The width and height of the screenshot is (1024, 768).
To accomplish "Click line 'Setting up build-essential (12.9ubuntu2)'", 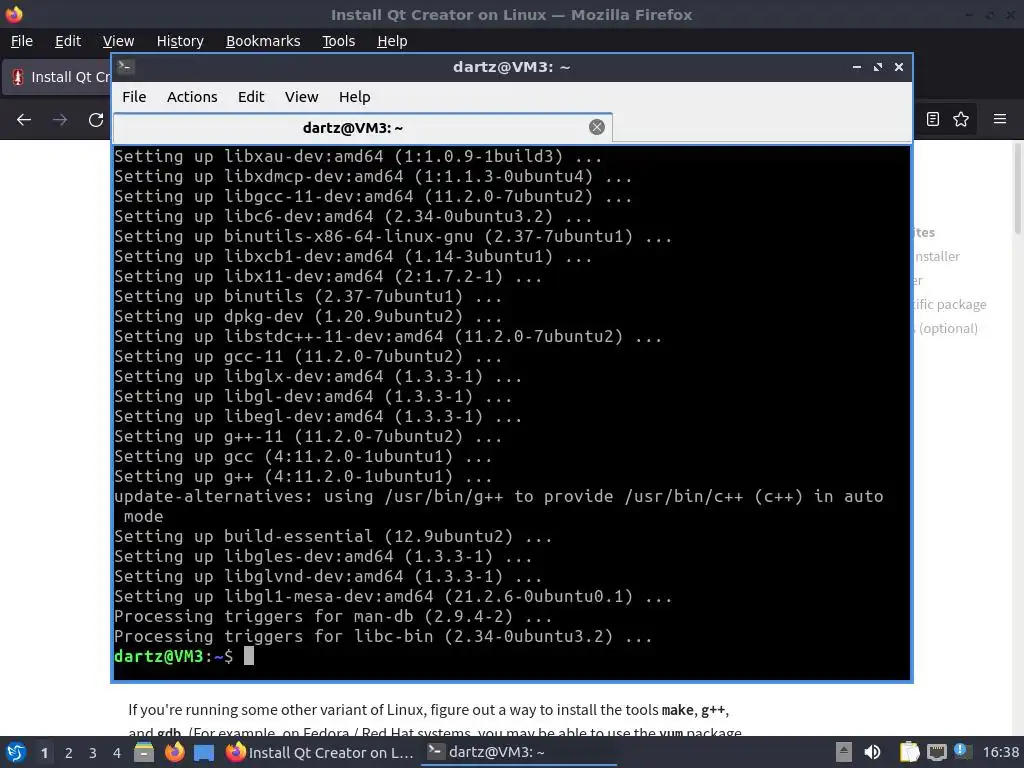I will point(333,536).
